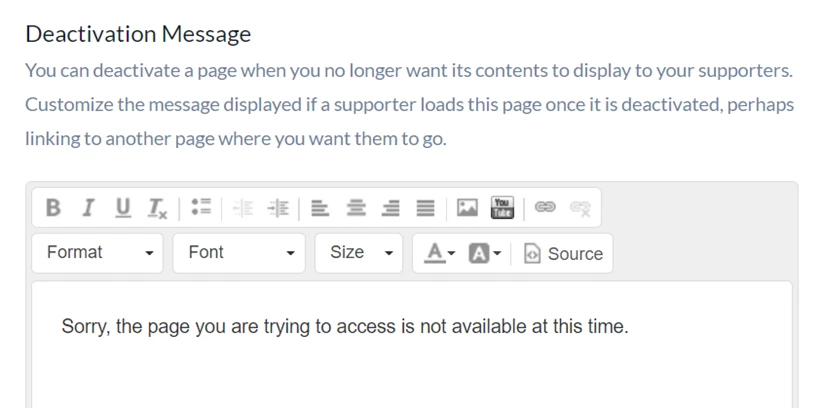Click inside the deactivation message text area
820x408 pixels.
coord(412,345)
